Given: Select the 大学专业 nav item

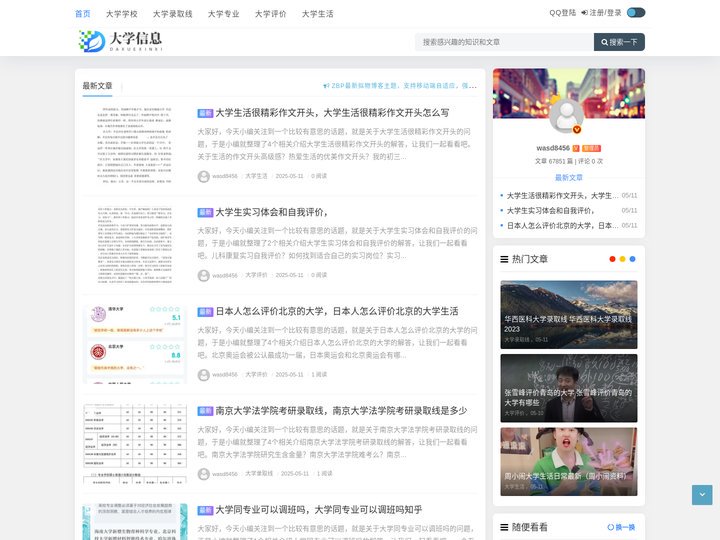Looking at the screenshot, I should tap(224, 14).
